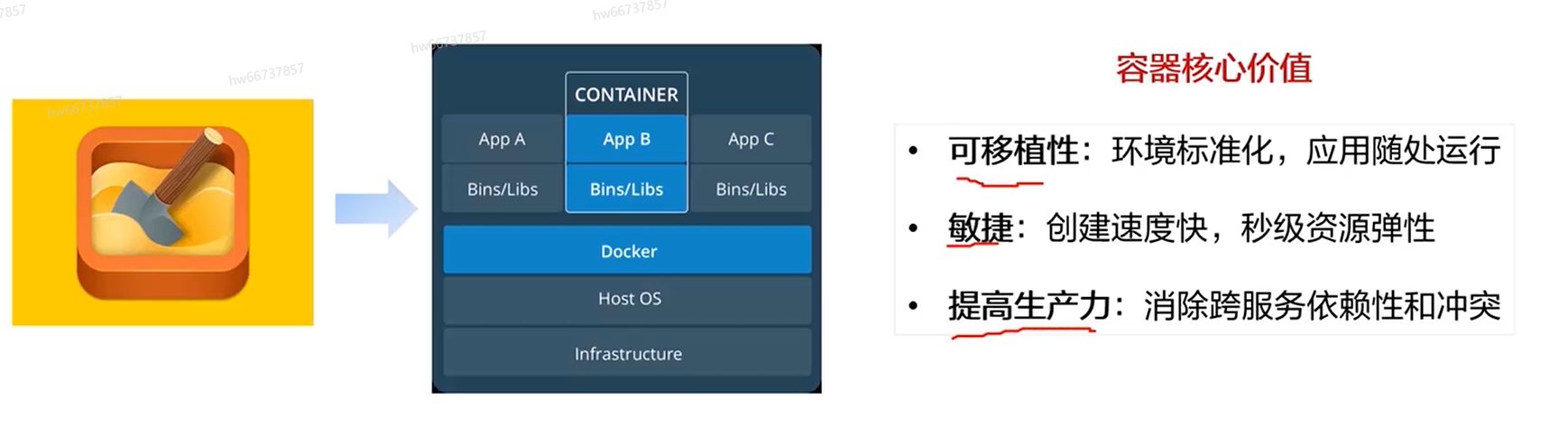The width and height of the screenshot is (1568, 428).
Task: Select the underlined 敏捷 keyword
Action: 981,228
